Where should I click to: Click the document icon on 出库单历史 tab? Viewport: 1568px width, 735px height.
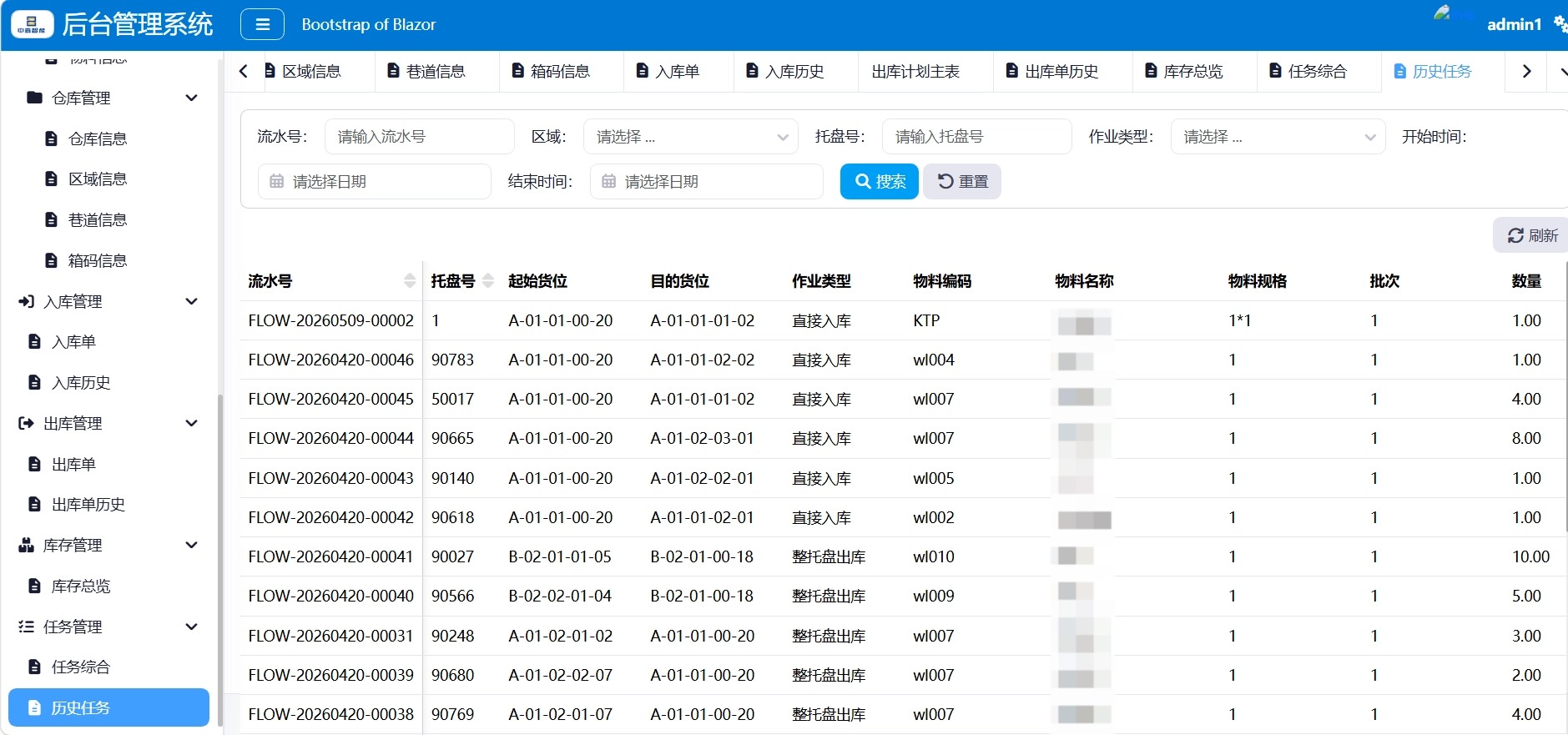(x=1011, y=71)
